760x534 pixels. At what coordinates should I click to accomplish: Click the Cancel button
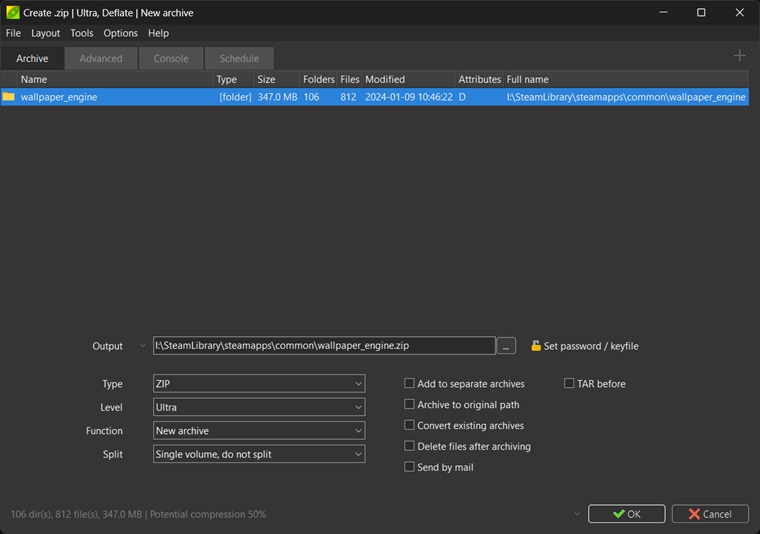[710, 514]
